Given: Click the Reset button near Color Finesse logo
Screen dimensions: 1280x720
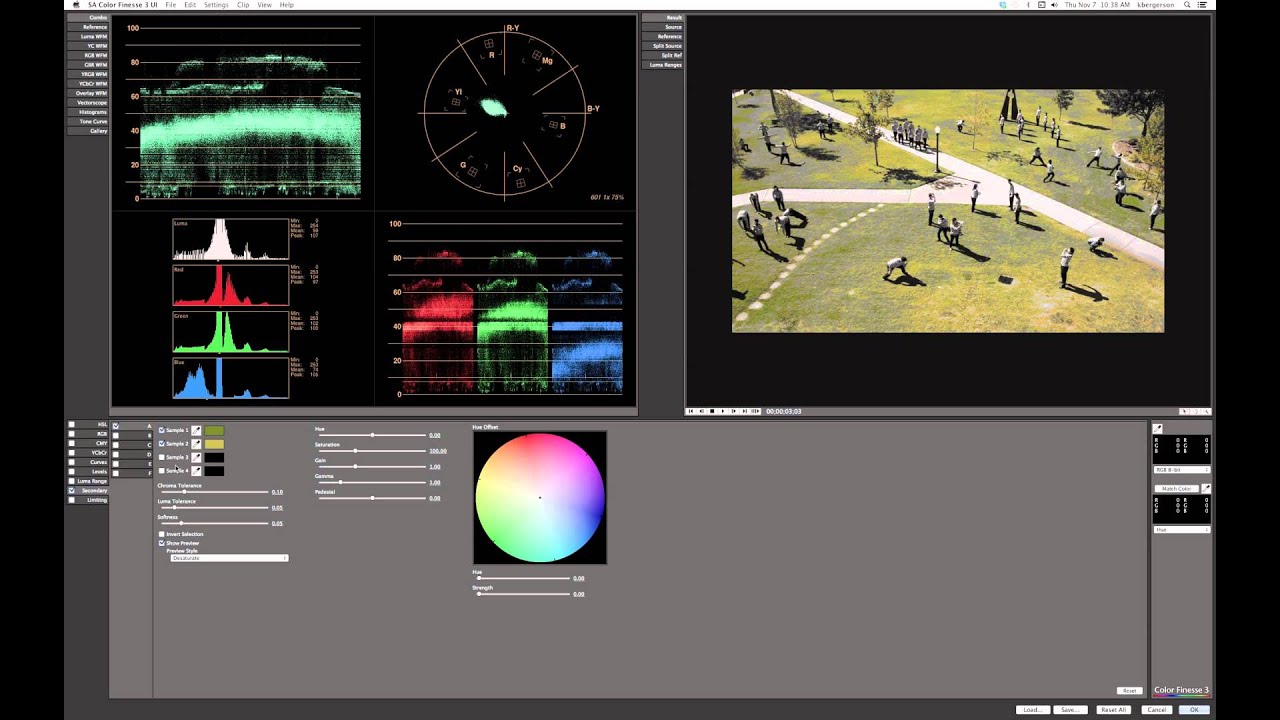Looking at the screenshot, I should point(1129,691).
